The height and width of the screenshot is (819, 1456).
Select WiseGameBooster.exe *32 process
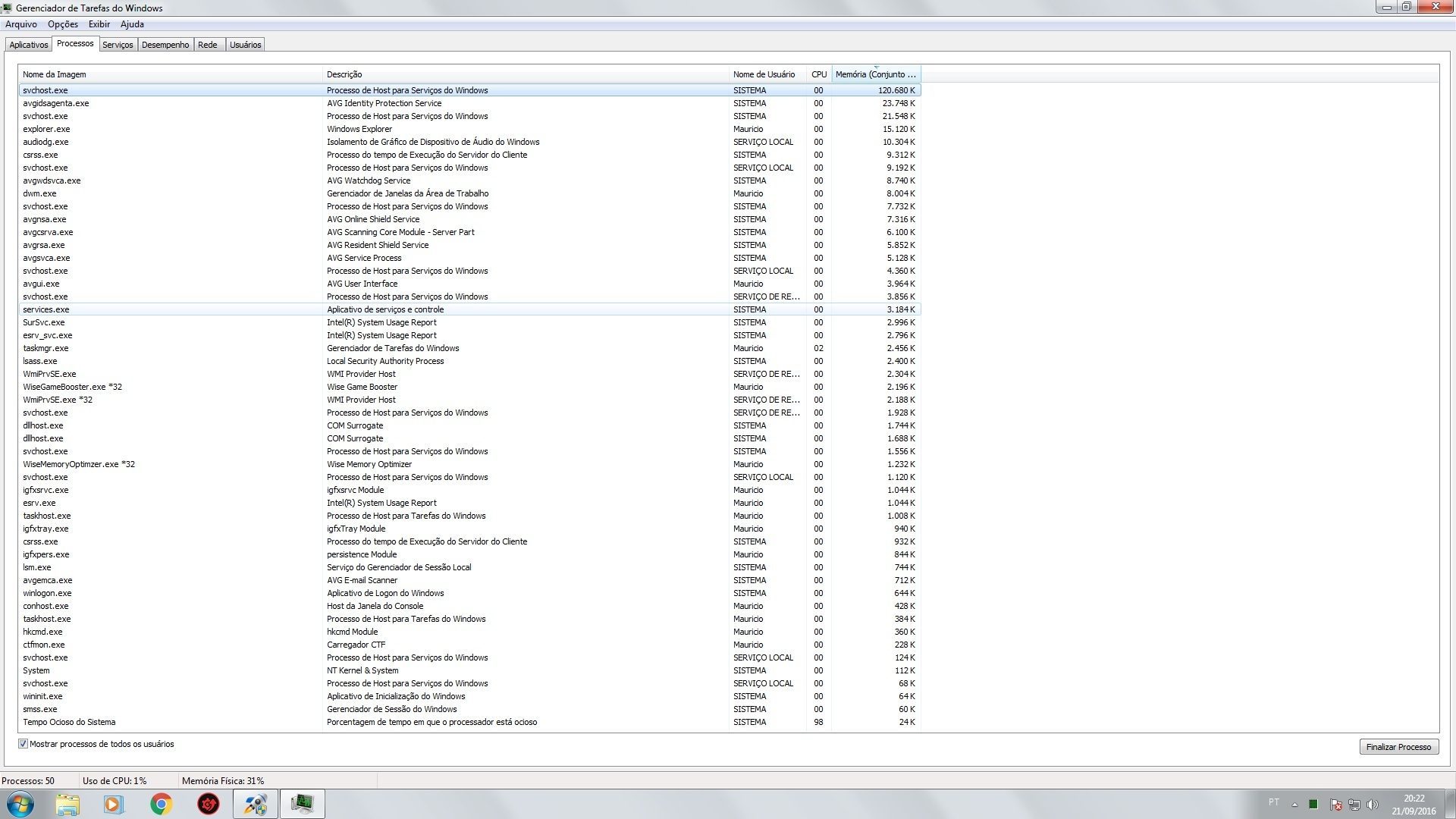[470, 387]
